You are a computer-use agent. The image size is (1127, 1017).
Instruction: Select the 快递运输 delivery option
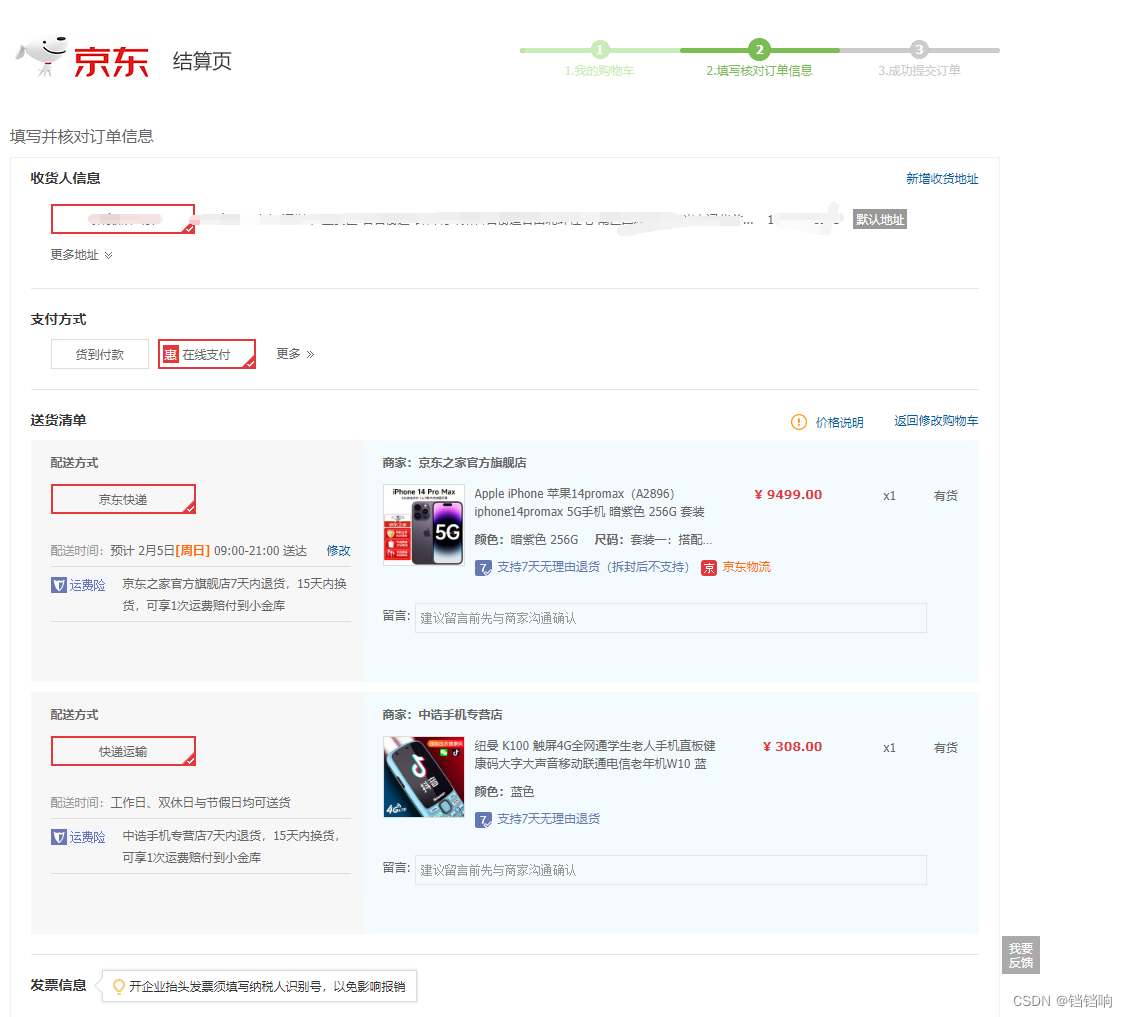(123, 751)
